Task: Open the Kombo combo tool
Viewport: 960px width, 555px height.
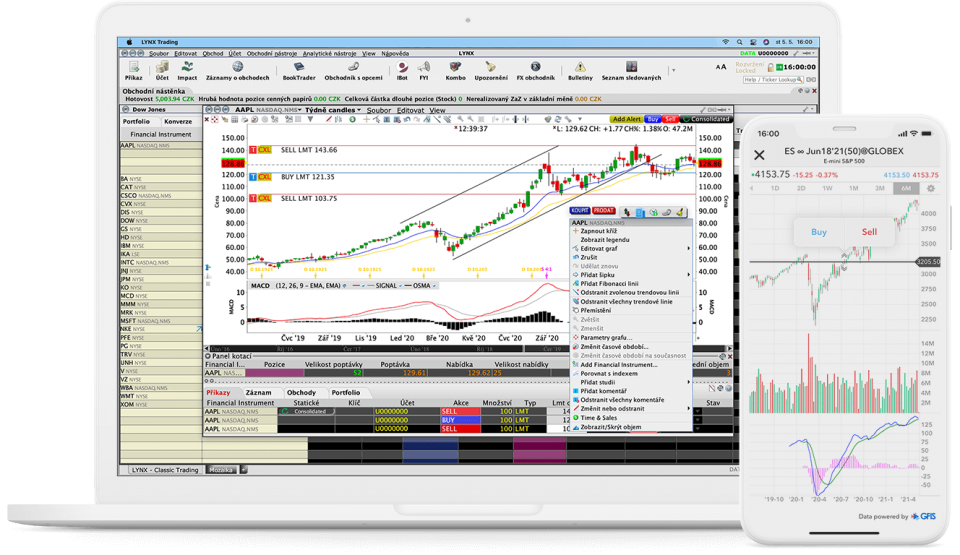Action: point(455,70)
